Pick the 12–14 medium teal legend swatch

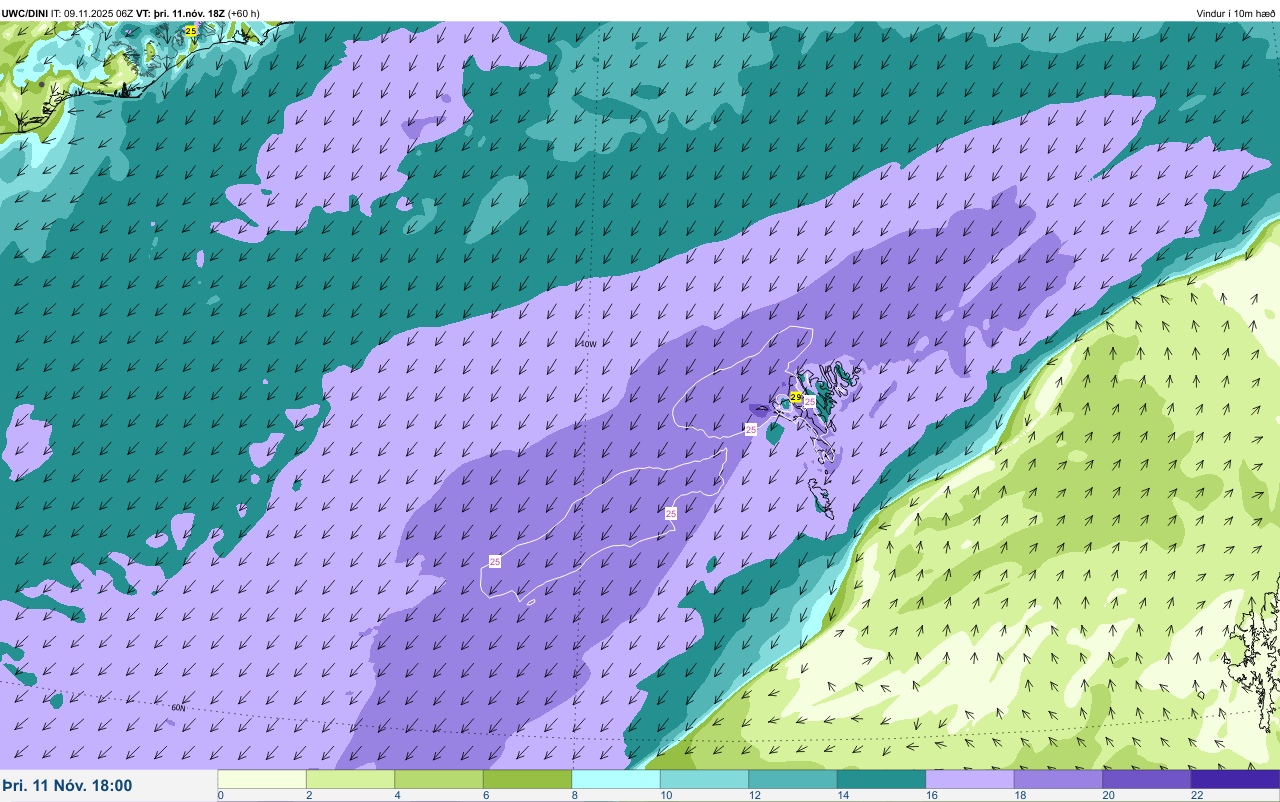pos(793,779)
